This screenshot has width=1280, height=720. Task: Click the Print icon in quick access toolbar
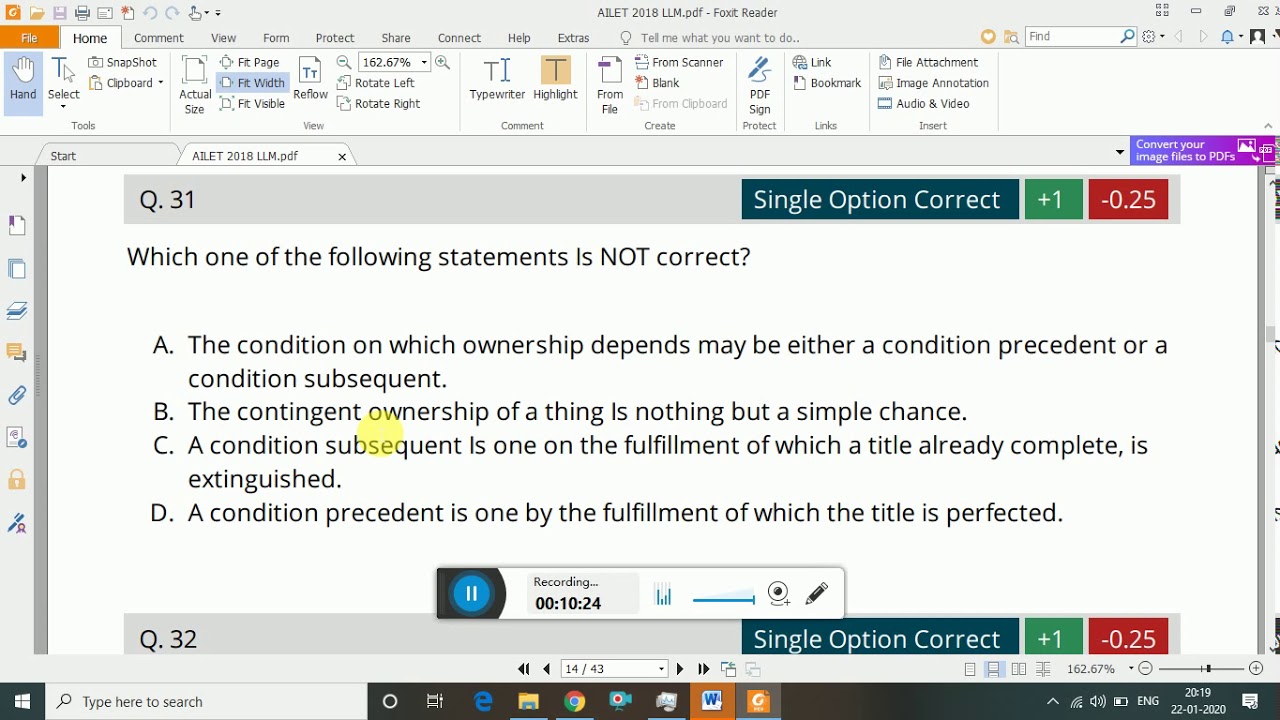coord(82,13)
